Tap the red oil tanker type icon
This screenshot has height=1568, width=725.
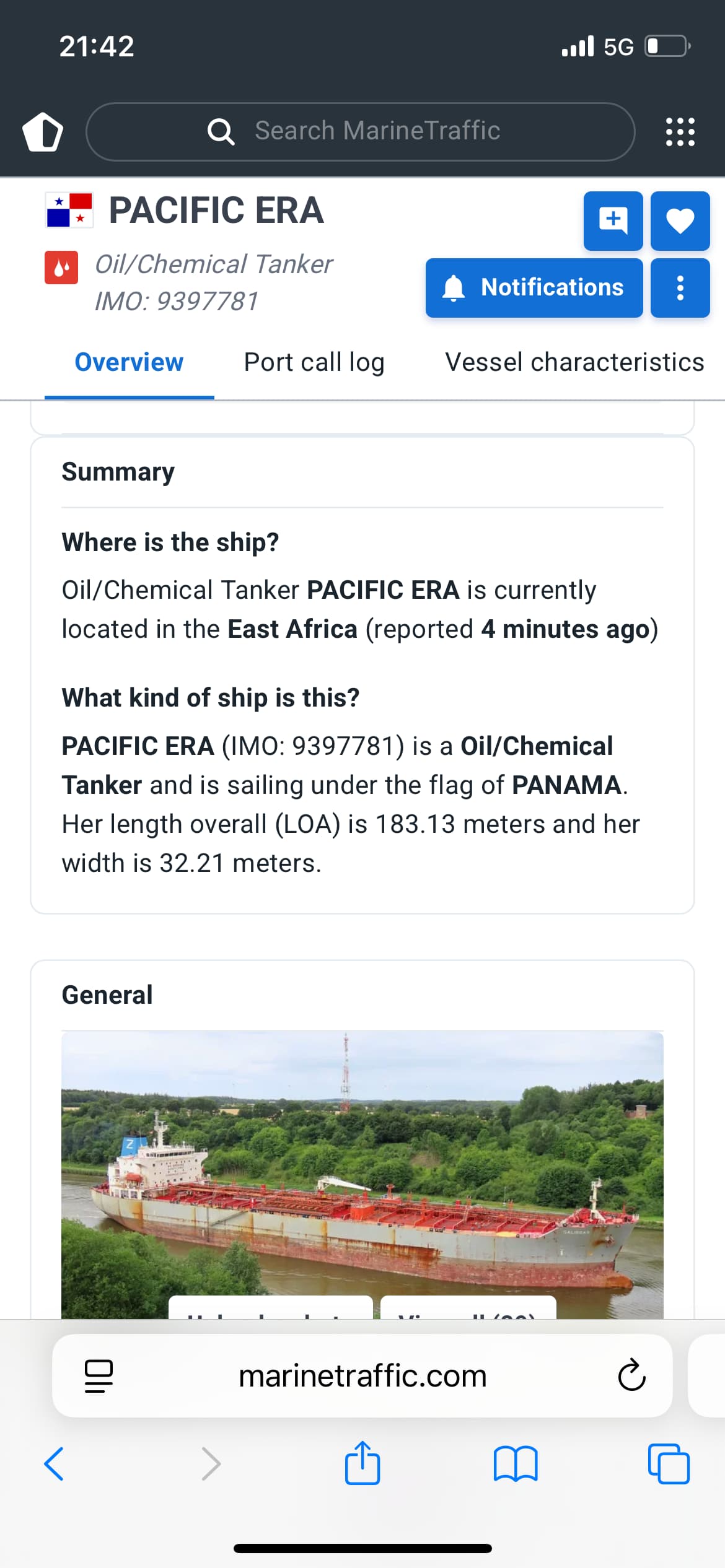tap(61, 268)
